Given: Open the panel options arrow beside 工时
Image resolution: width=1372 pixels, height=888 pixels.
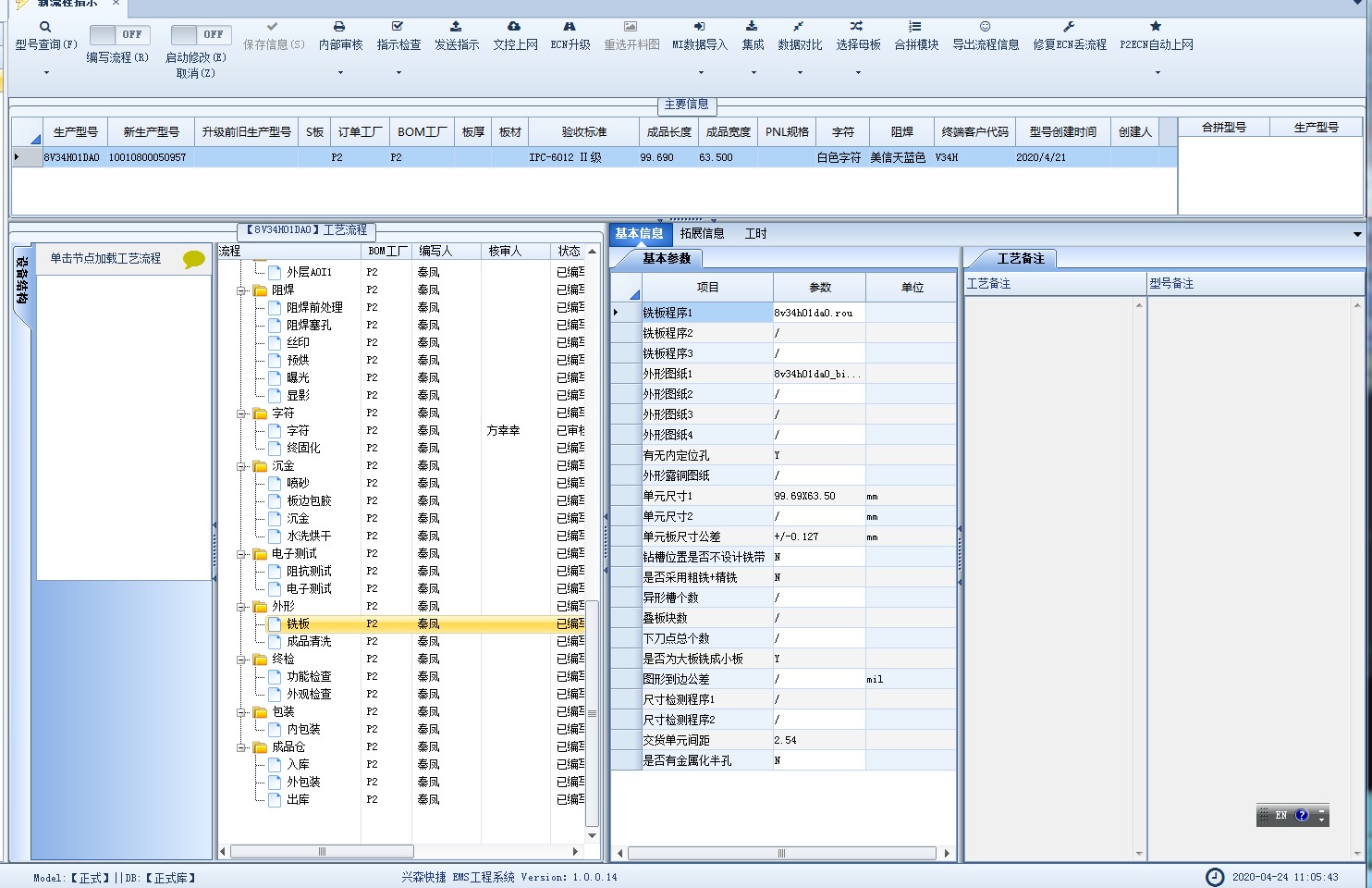Looking at the screenshot, I should point(1356,234).
